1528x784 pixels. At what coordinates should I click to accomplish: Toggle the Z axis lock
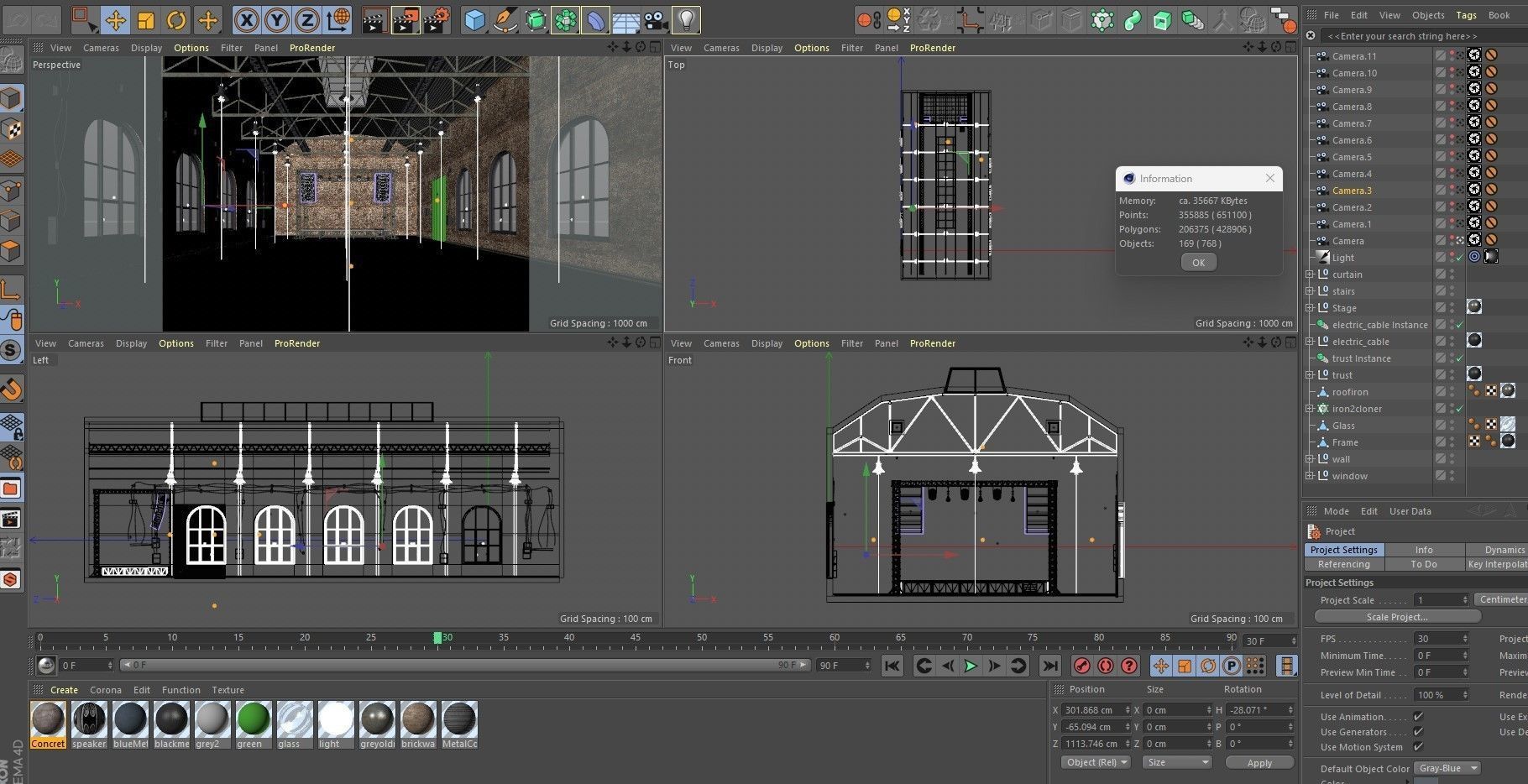[x=308, y=19]
